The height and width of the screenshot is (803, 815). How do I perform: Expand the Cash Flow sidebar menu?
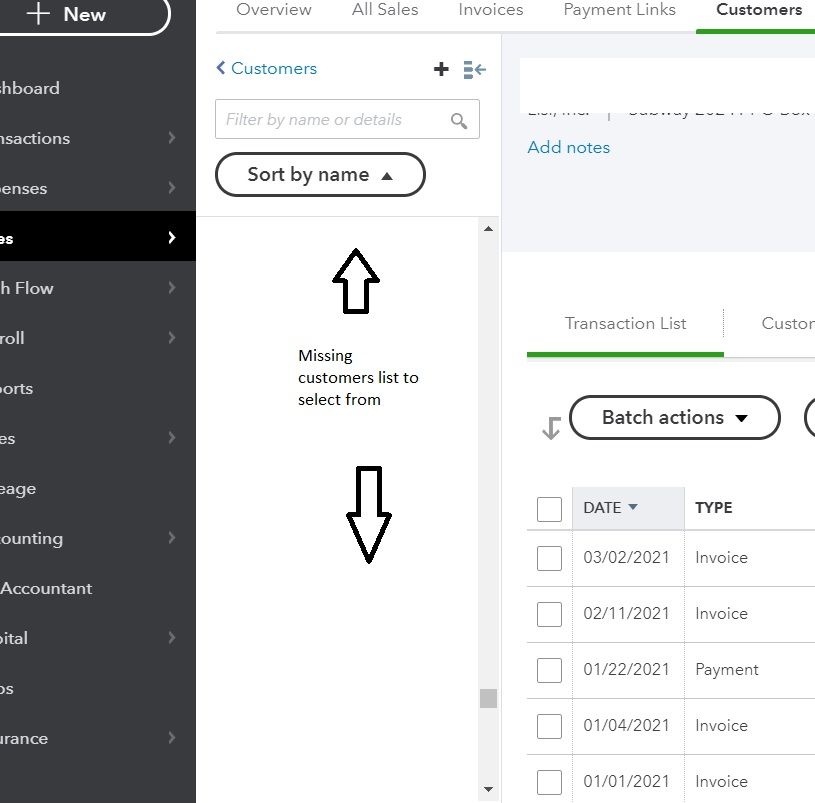click(x=172, y=288)
